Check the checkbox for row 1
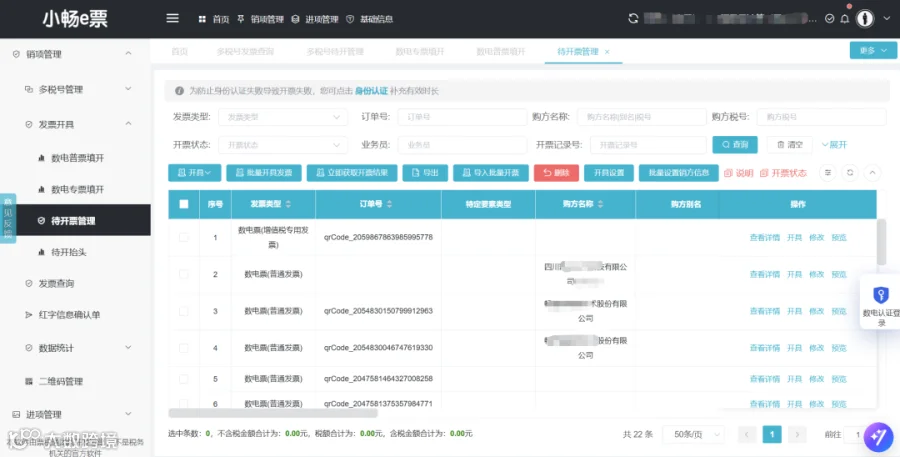900x457 pixels. (x=184, y=237)
